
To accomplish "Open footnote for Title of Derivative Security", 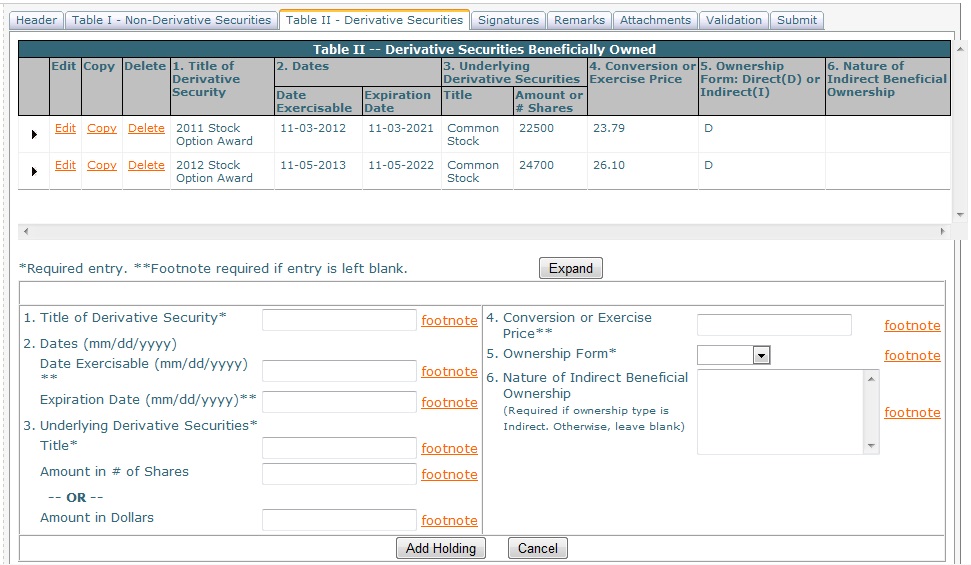I will pyautogui.click(x=449, y=320).
